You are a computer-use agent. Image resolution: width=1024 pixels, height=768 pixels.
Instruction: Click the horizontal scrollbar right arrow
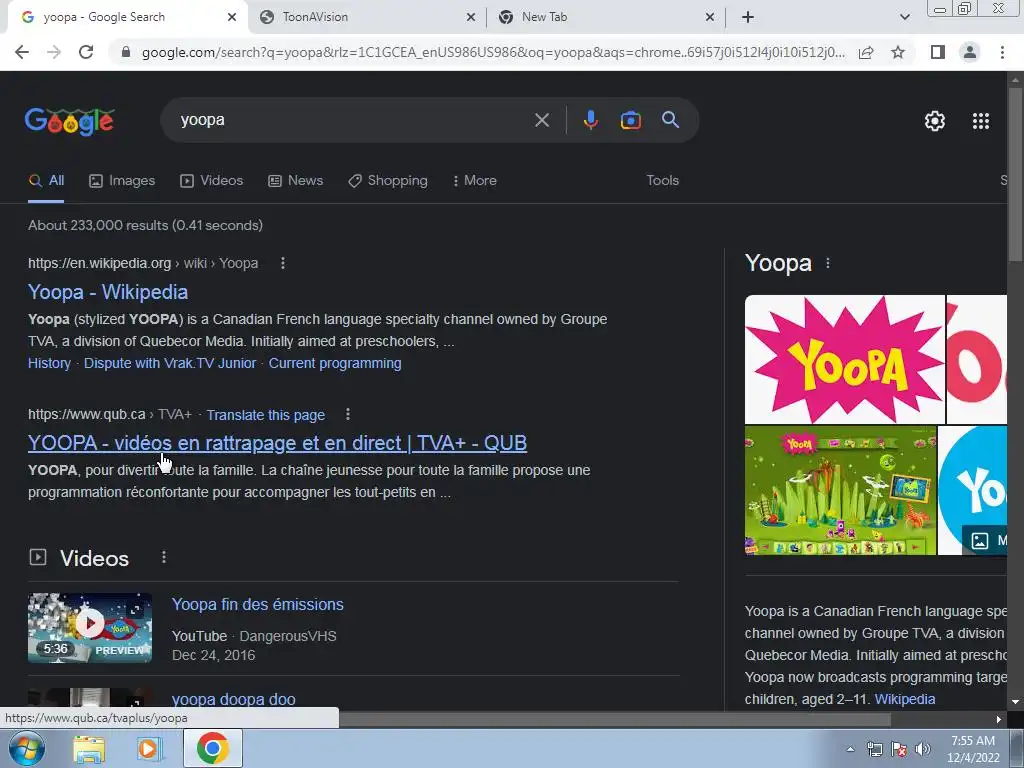(999, 719)
